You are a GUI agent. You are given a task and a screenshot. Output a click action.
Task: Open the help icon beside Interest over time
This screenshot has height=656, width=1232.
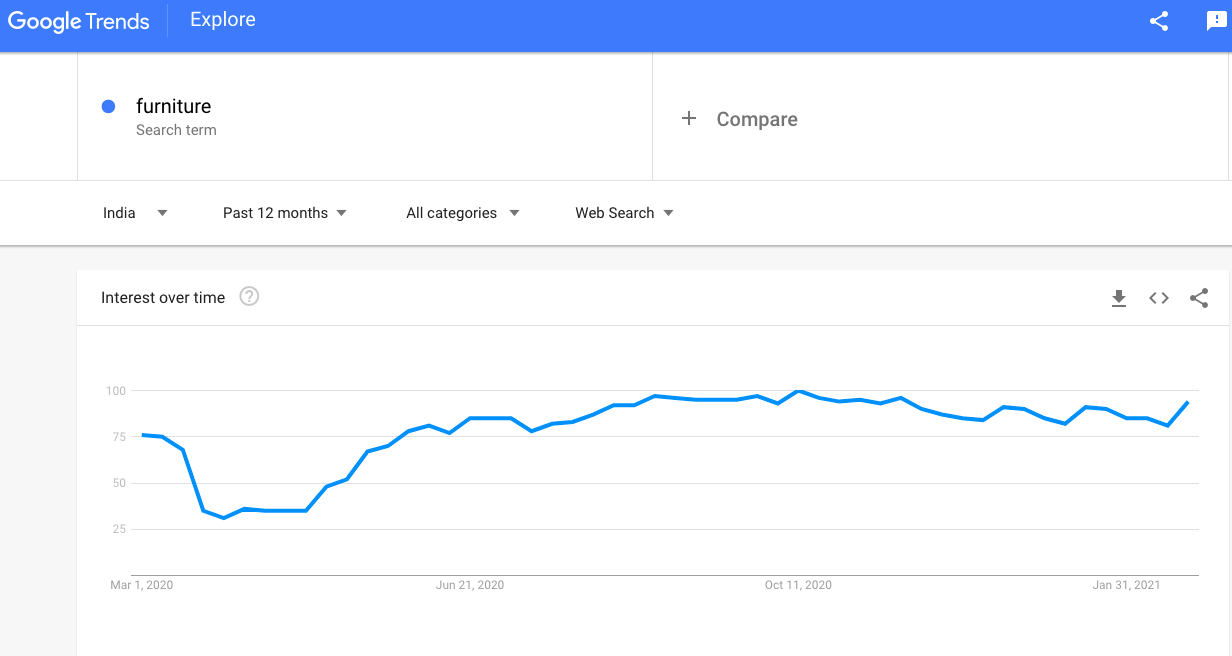tap(249, 297)
